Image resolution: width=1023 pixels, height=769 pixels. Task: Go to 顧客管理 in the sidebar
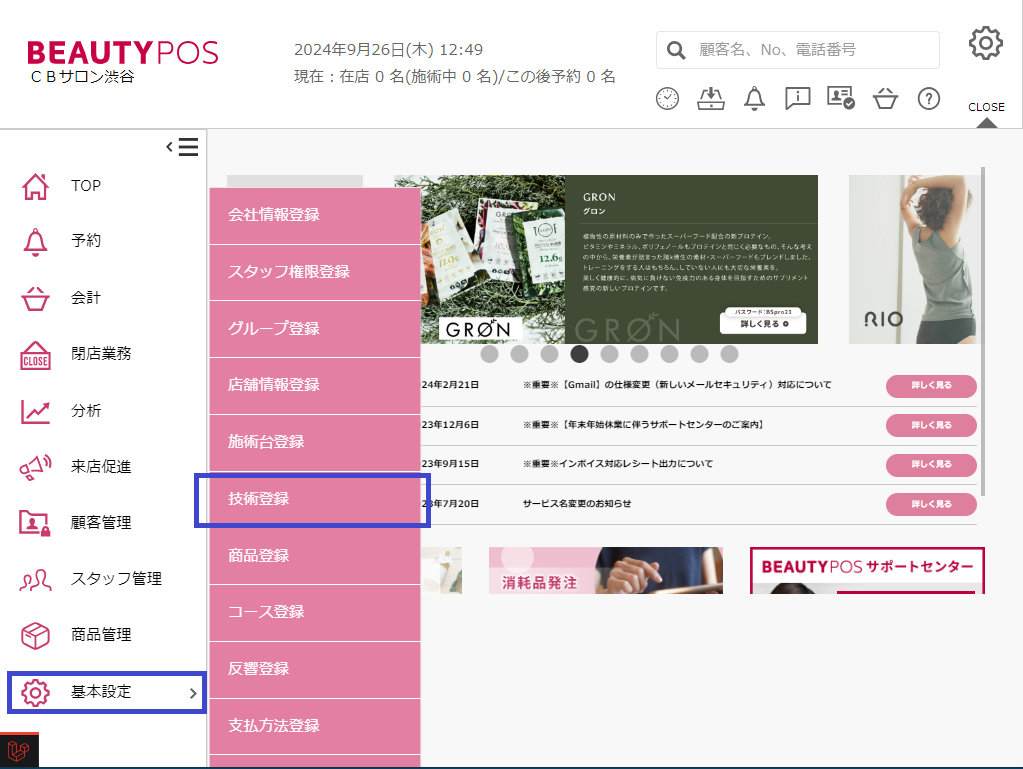[100, 522]
